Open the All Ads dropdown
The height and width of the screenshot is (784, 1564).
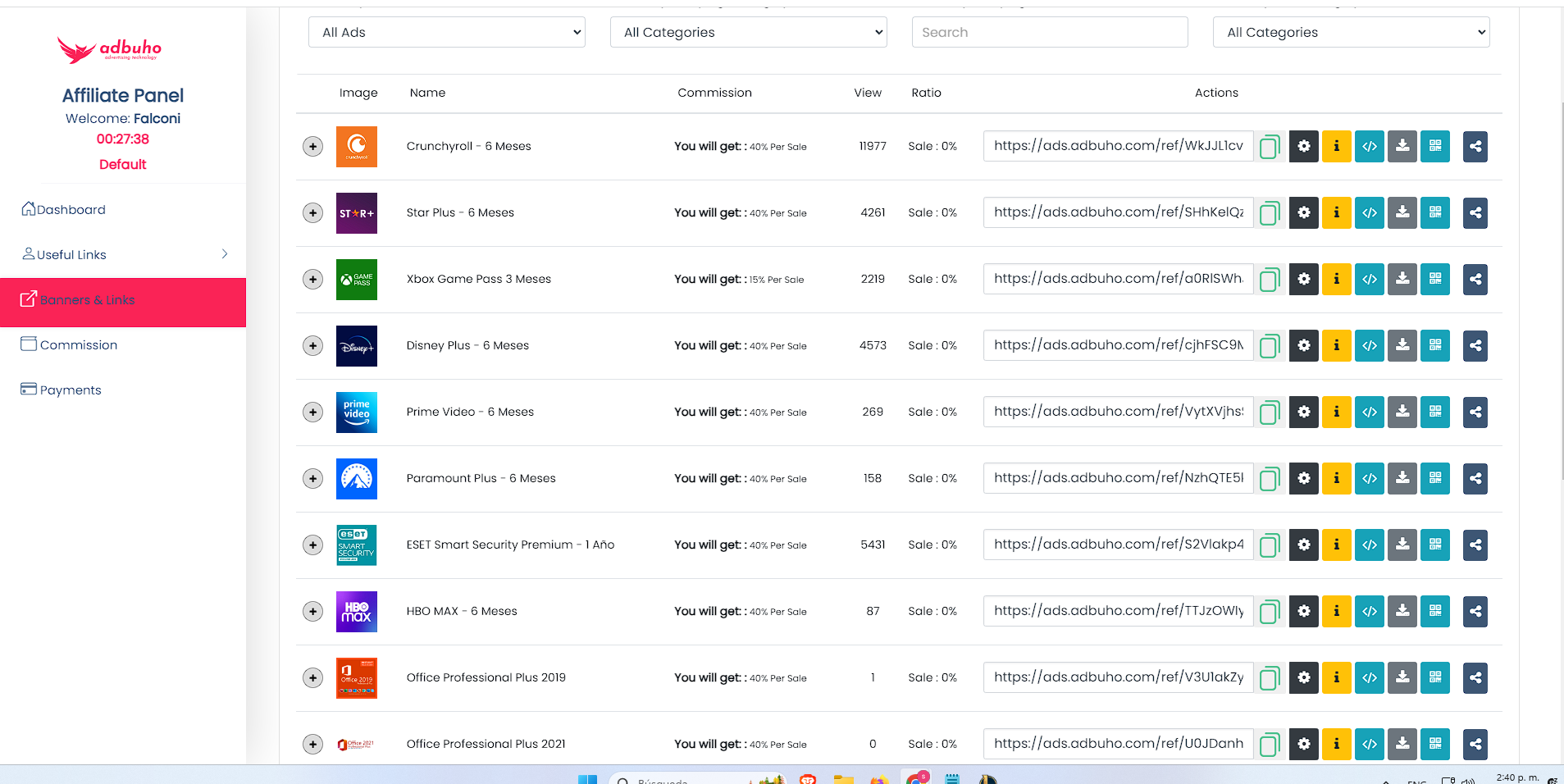[x=447, y=32]
